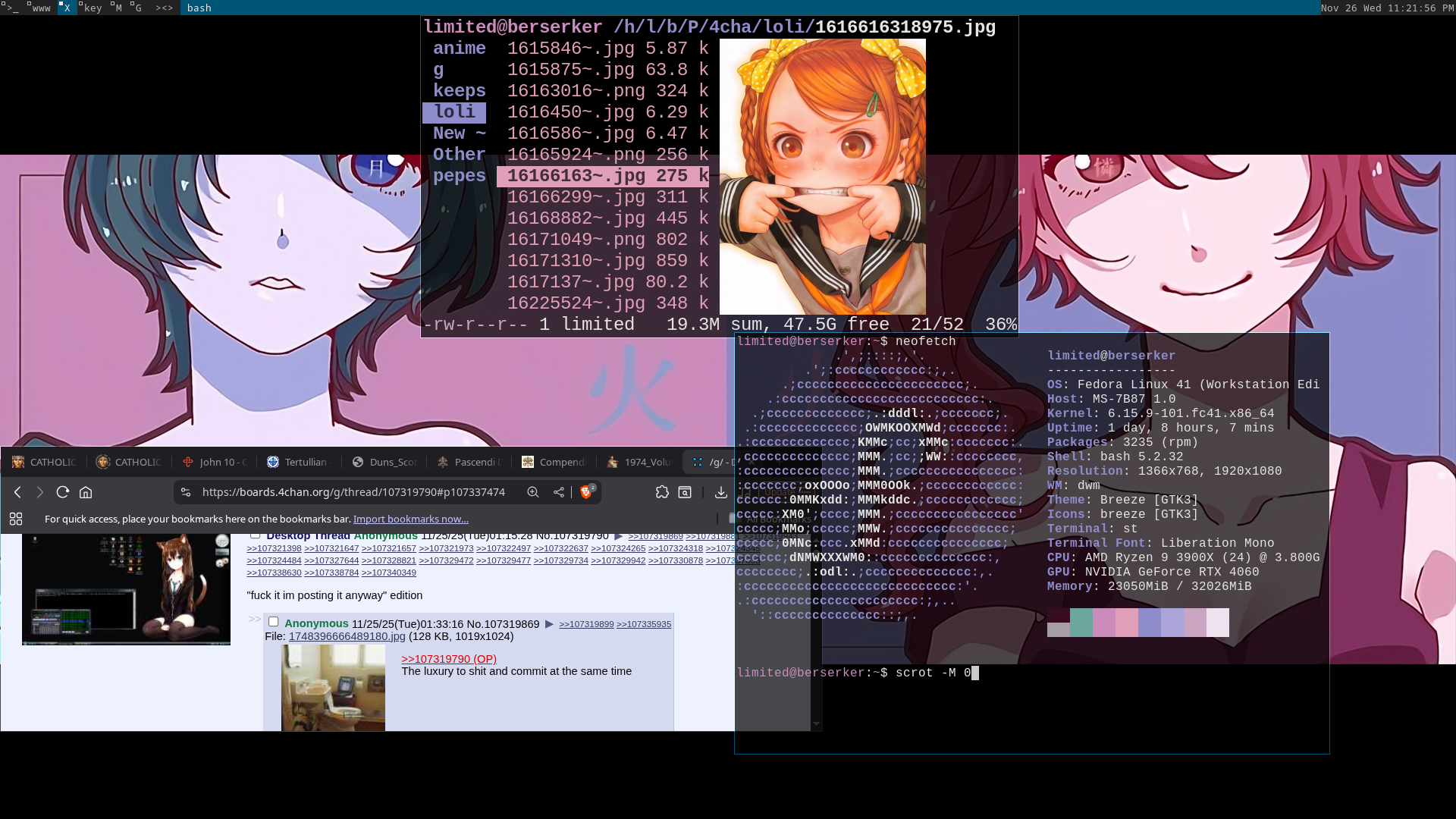
Task: Click the browser home icon
Action: coord(86,492)
